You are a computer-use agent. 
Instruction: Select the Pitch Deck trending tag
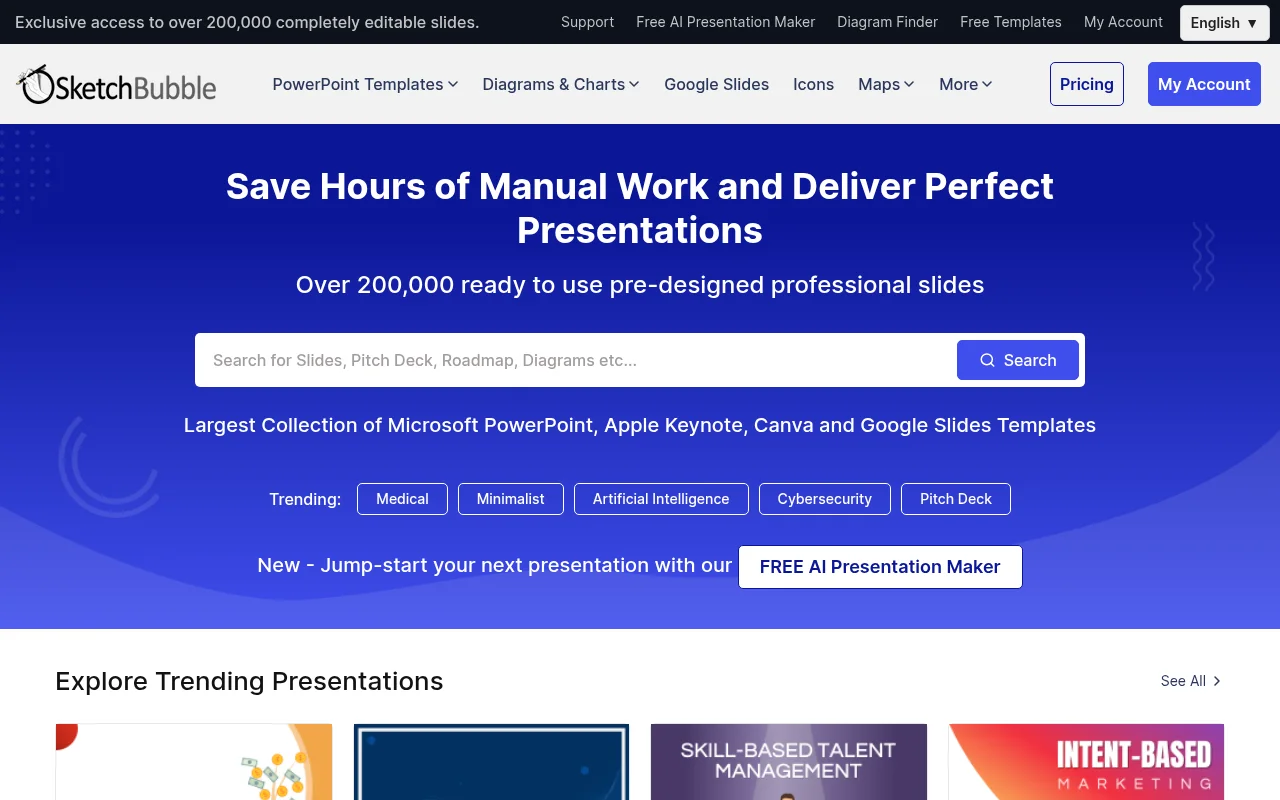click(955, 499)
